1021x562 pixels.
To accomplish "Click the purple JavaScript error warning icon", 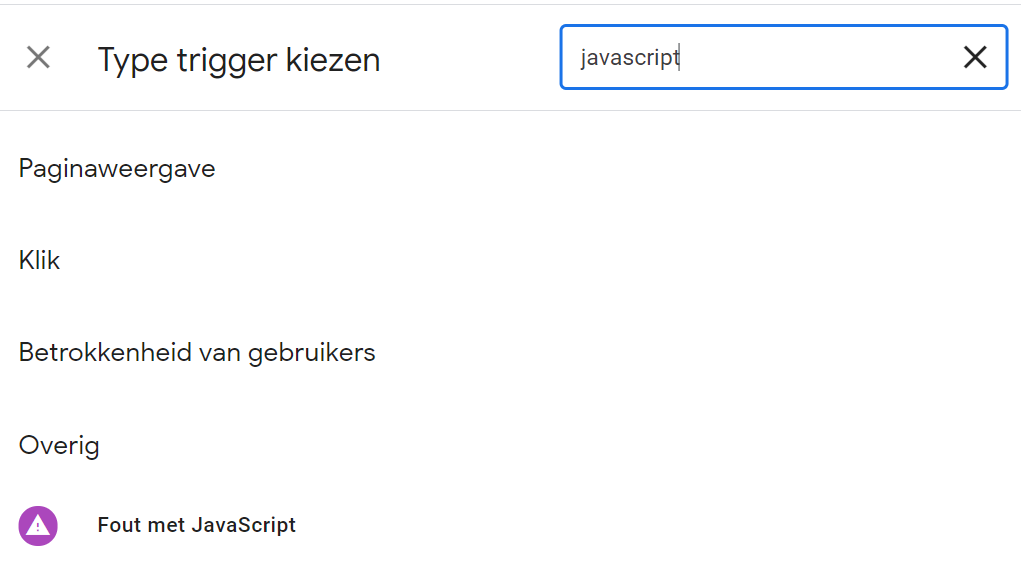I will click(38, 525).
